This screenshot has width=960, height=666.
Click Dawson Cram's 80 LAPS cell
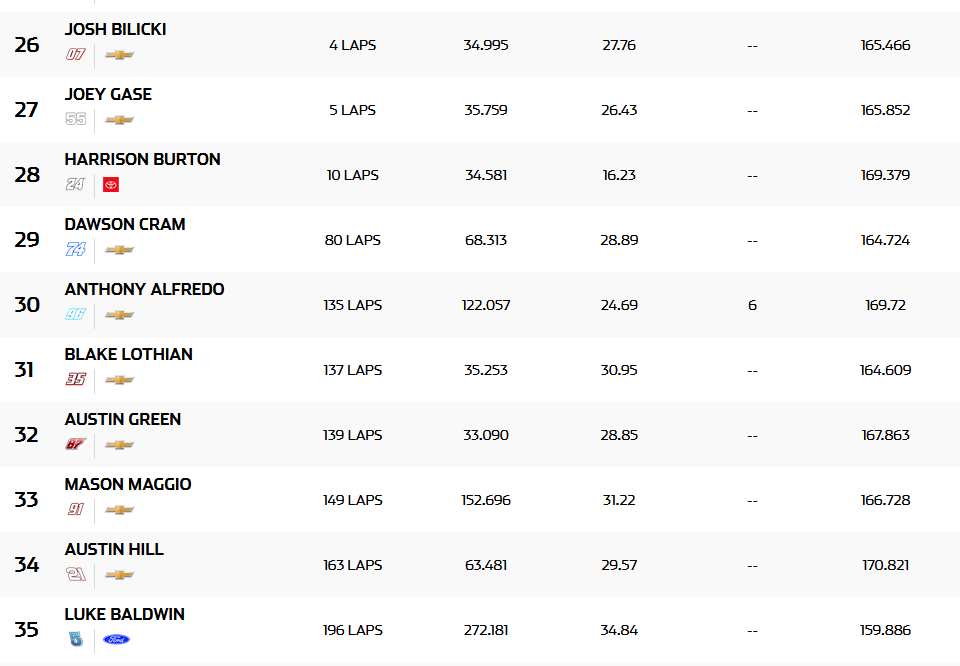(x=352, y=240)
